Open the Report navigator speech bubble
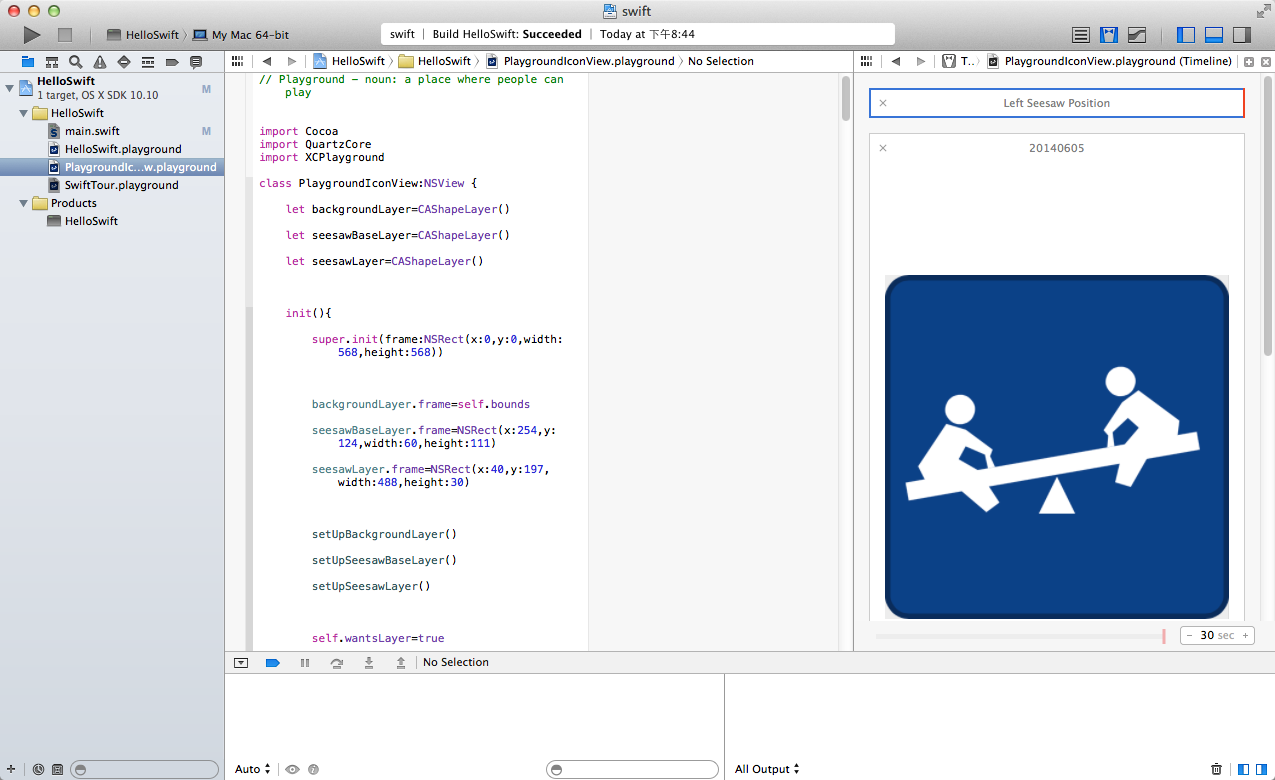 (x=196, y=61)
